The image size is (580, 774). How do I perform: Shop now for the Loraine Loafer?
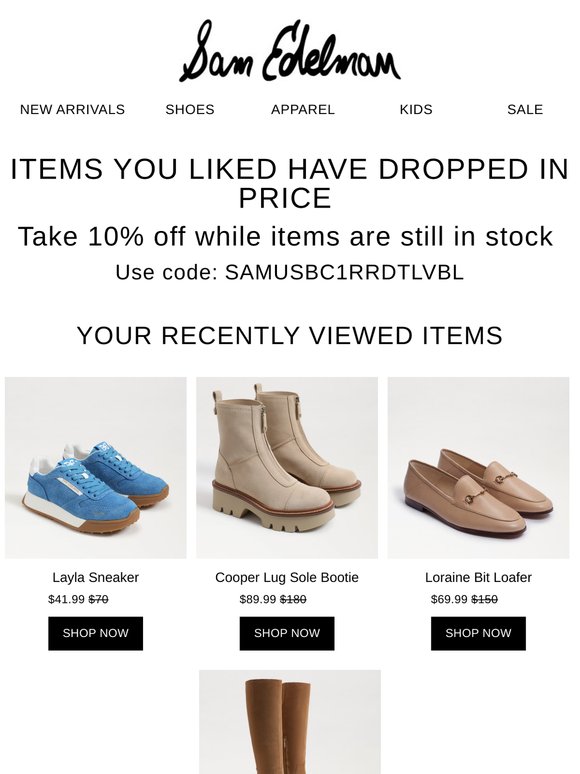(478, 633)
